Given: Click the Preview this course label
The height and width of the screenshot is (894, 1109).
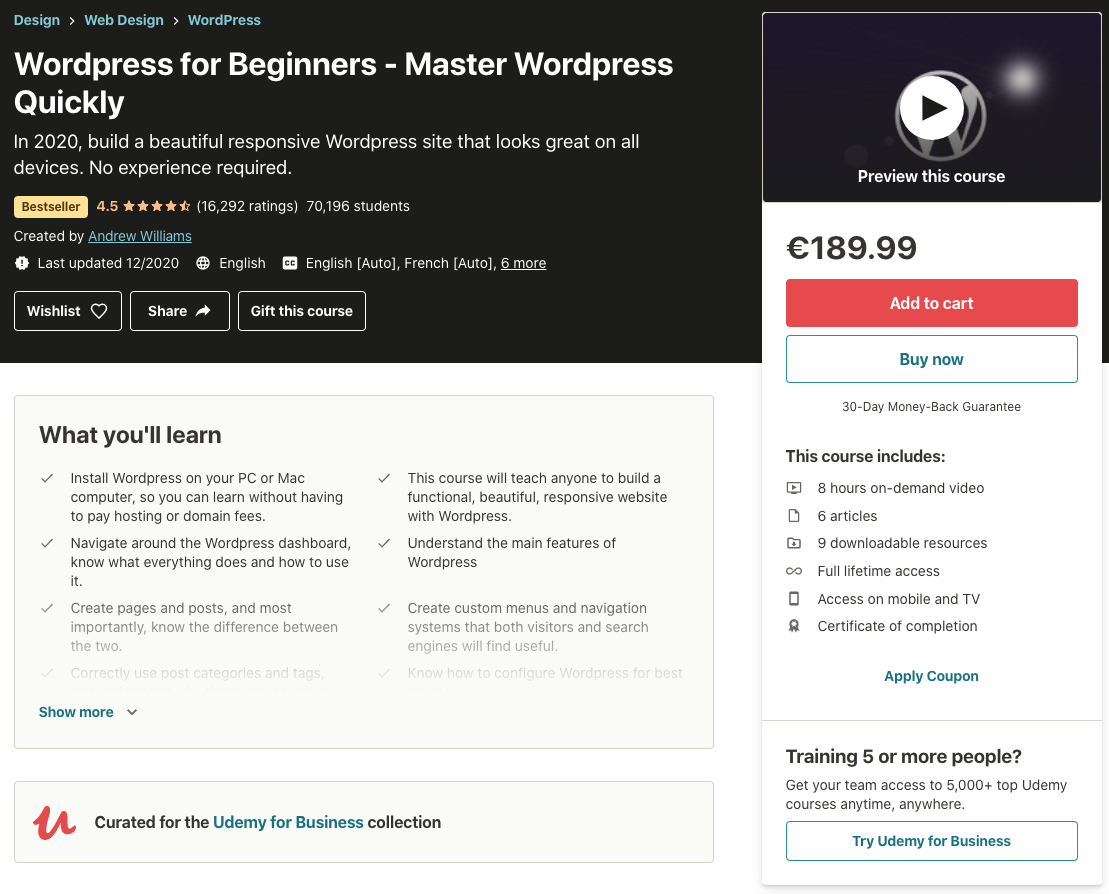Looking at the screenshot, I should [931, 176].
